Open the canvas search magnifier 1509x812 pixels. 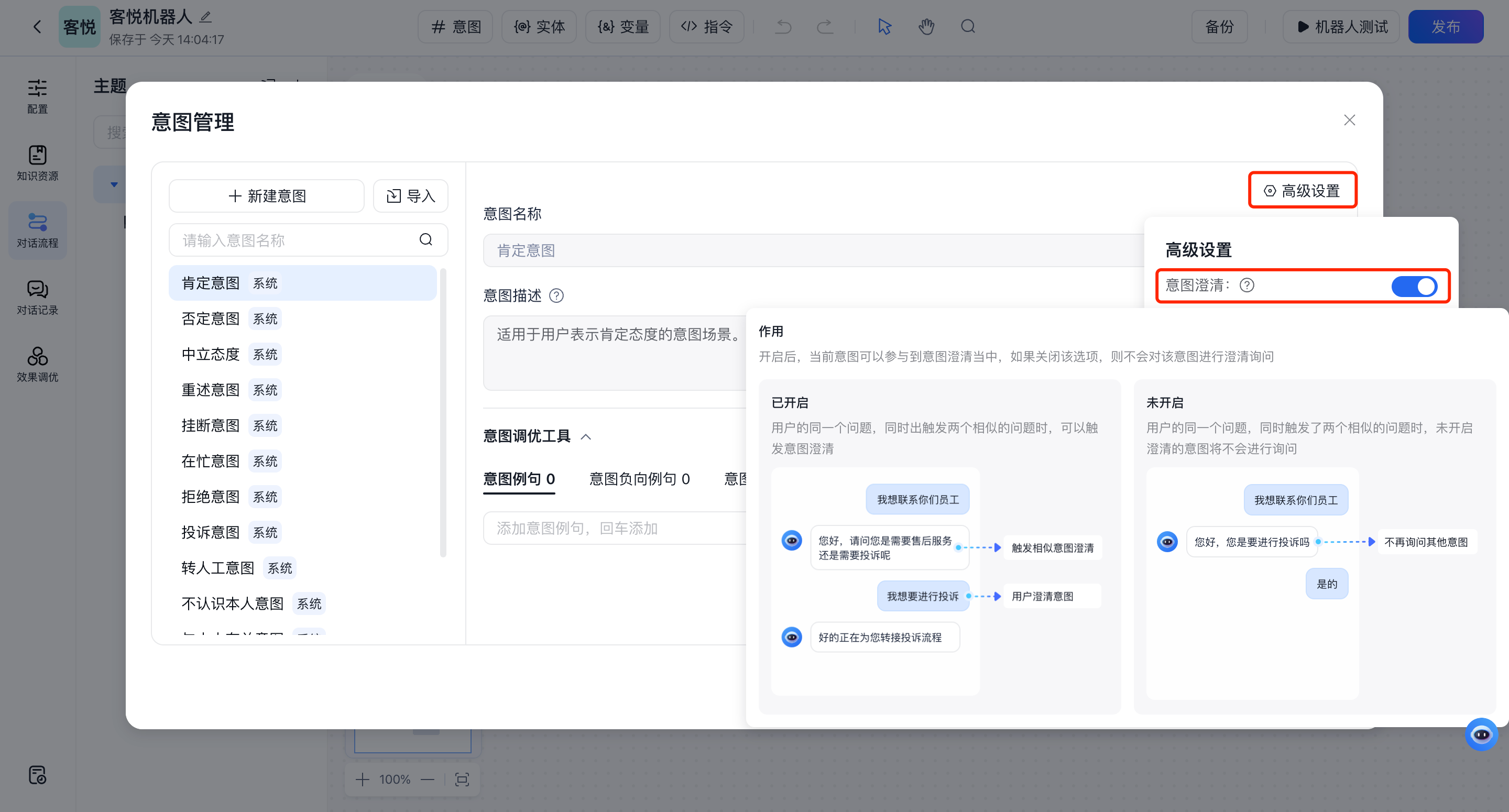coord(968,26)
